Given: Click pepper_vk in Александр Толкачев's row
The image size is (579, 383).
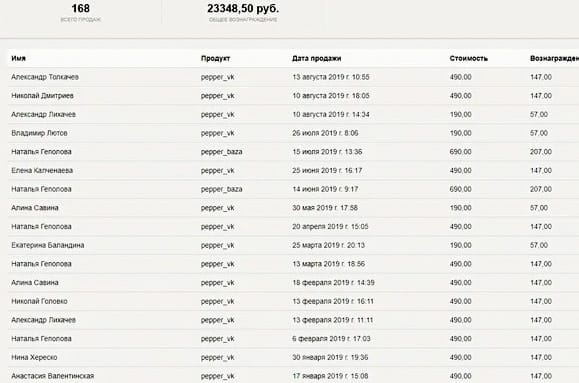Looking at the screenshot, I should point(217,77).
